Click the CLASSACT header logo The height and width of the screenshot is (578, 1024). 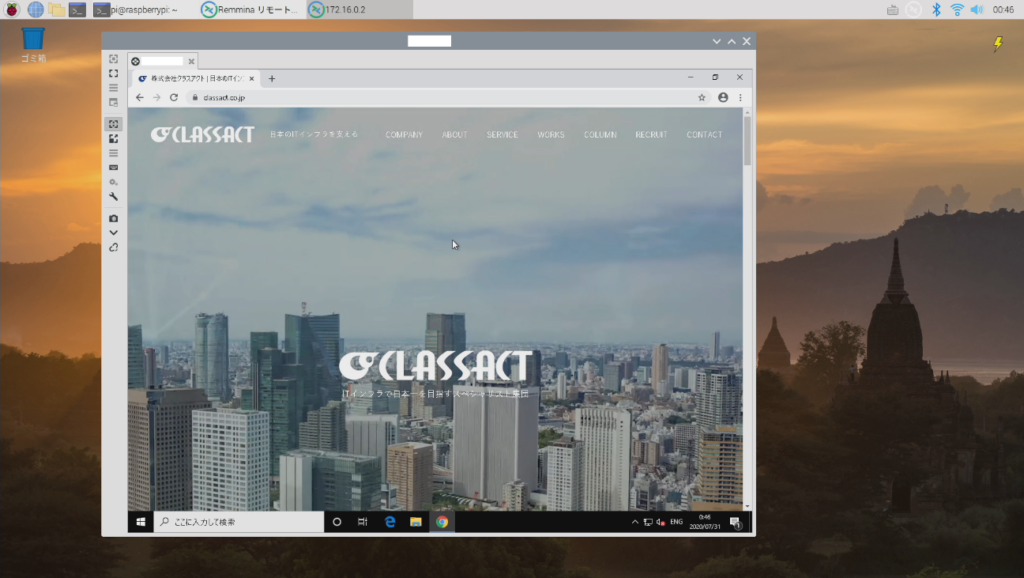(x=202, y=135)
